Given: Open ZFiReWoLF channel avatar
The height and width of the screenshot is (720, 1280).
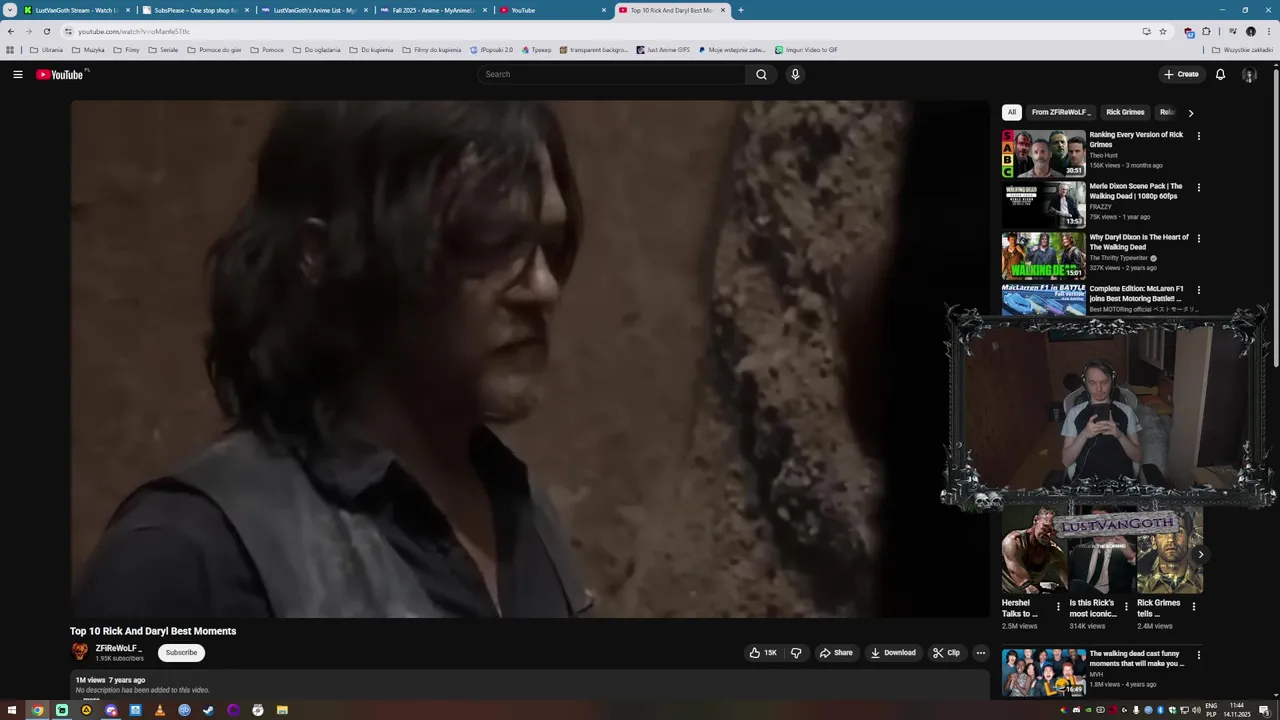Looking at the screenshot, I should pos(80,652).
